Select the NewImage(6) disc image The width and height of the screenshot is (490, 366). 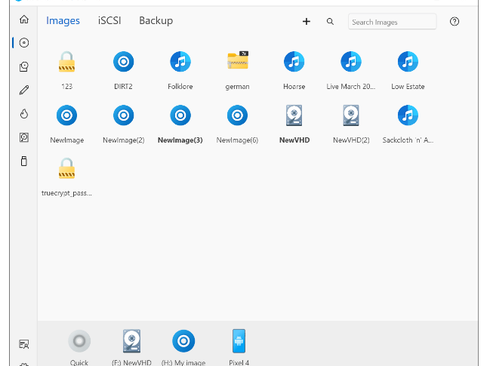[x=237, y=124]
